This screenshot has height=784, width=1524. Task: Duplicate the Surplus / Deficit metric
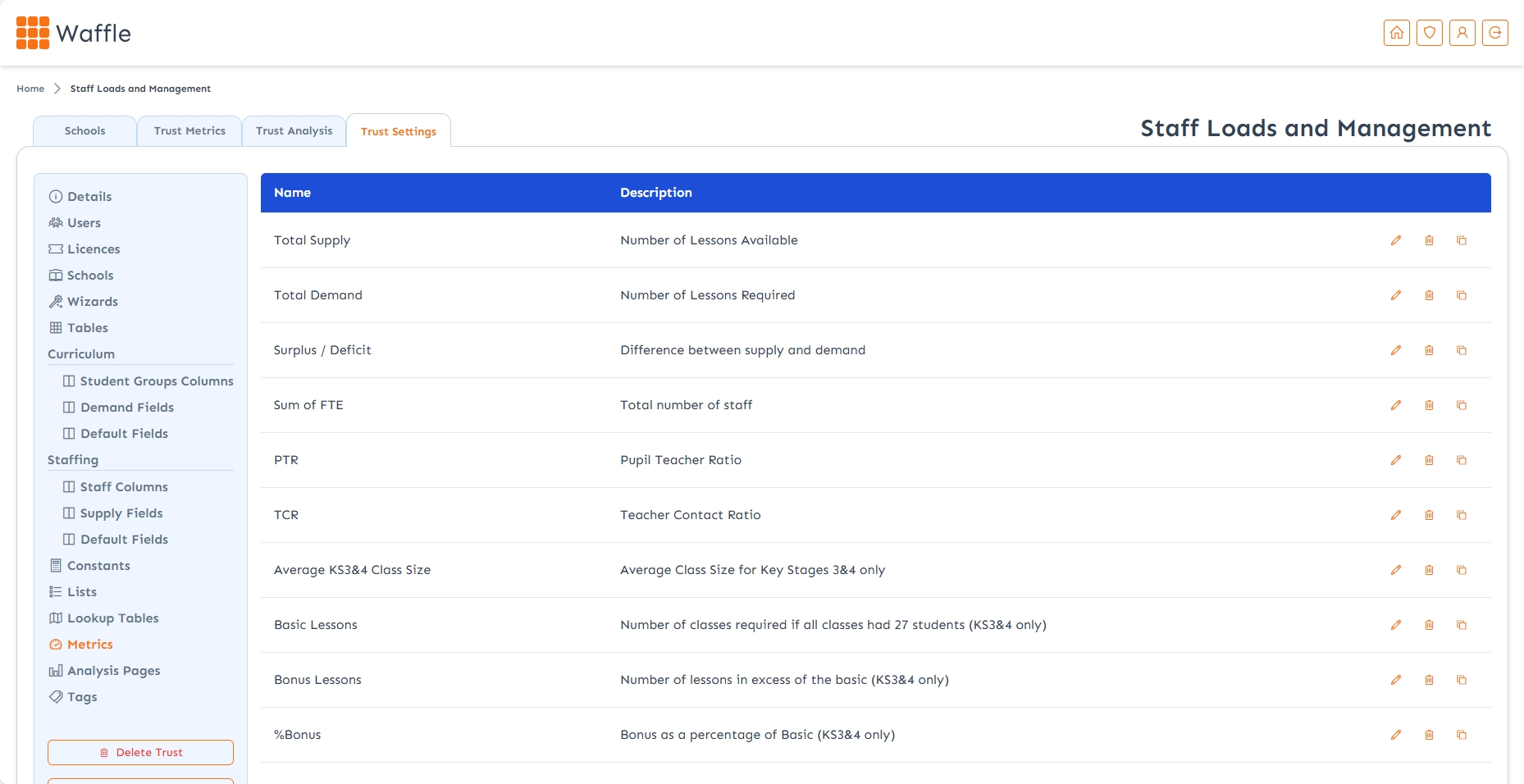(x=1461, y=350)
